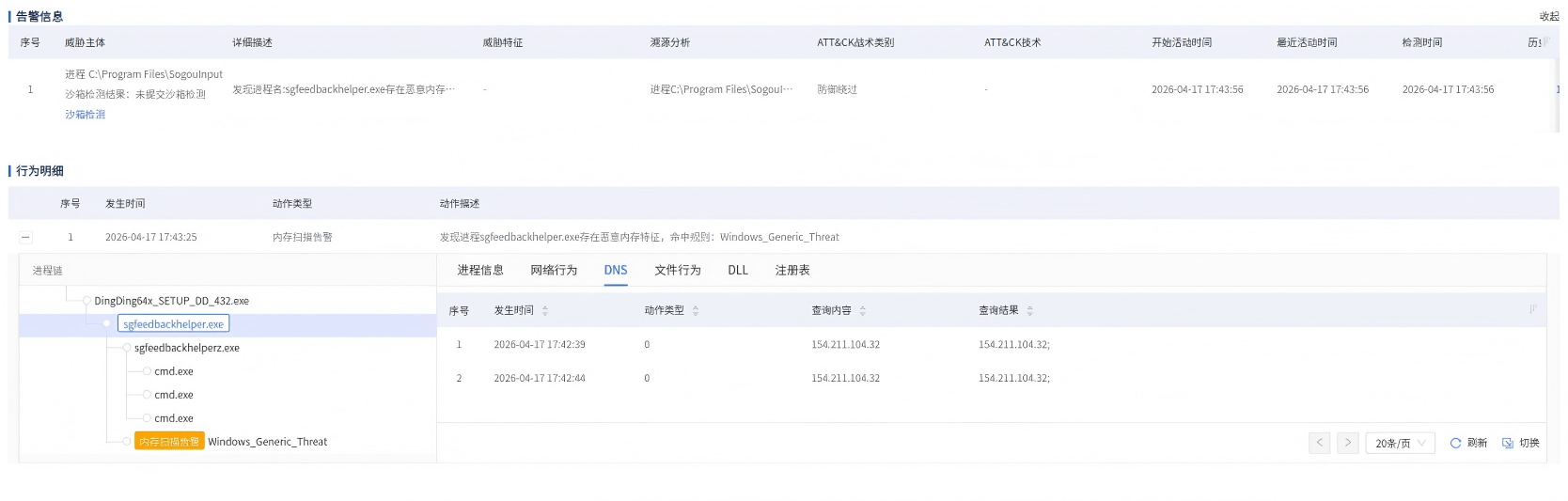Open the 注册表 tab
Image resolution: width=1568 pixels, height=501 pixels.
tap(792, 271)
